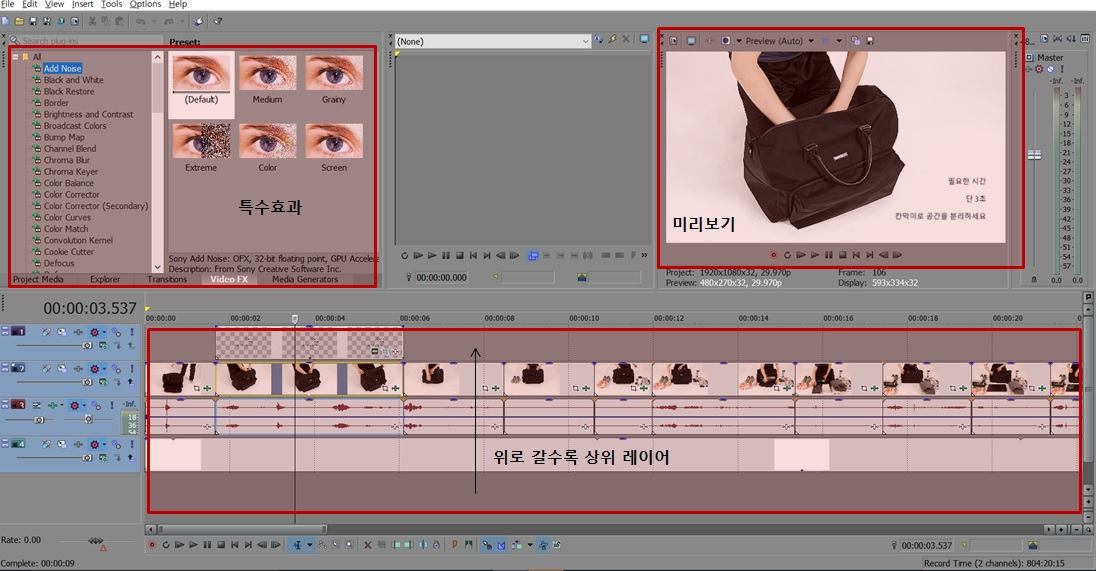Click track 2 bypass motion blur icon
Screen dimensions: 1096x571
(x=46, y=368)
